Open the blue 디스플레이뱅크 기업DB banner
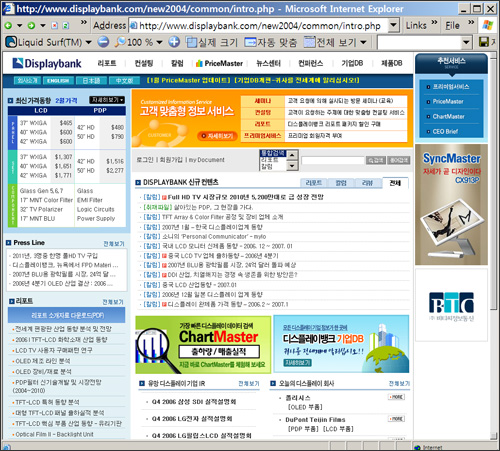500x451 pixels. [341, 344]
